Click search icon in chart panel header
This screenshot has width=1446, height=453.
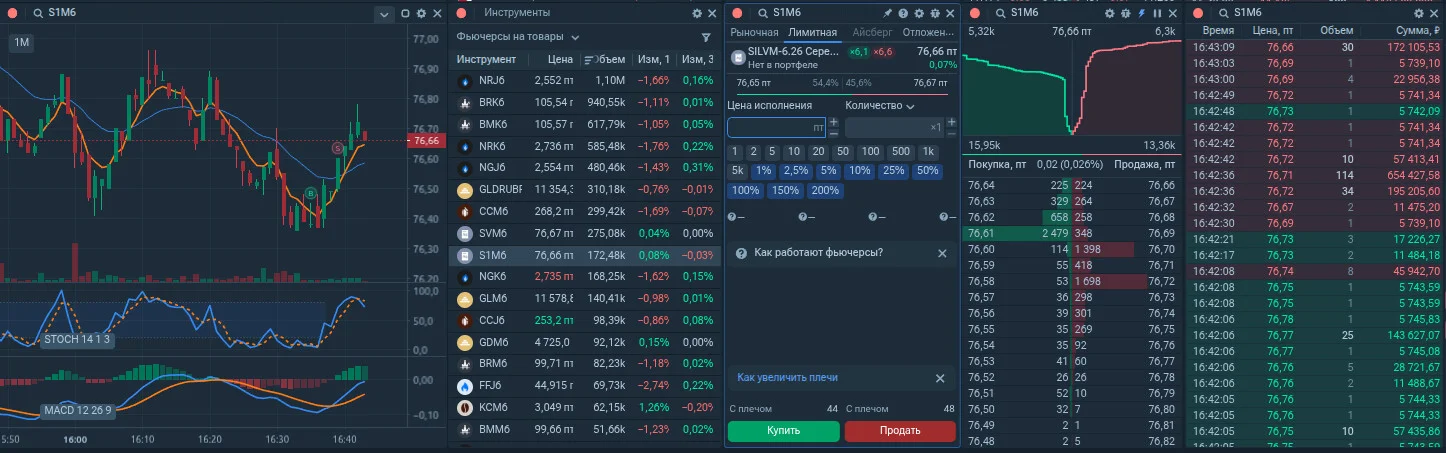[x=38, y=13]
